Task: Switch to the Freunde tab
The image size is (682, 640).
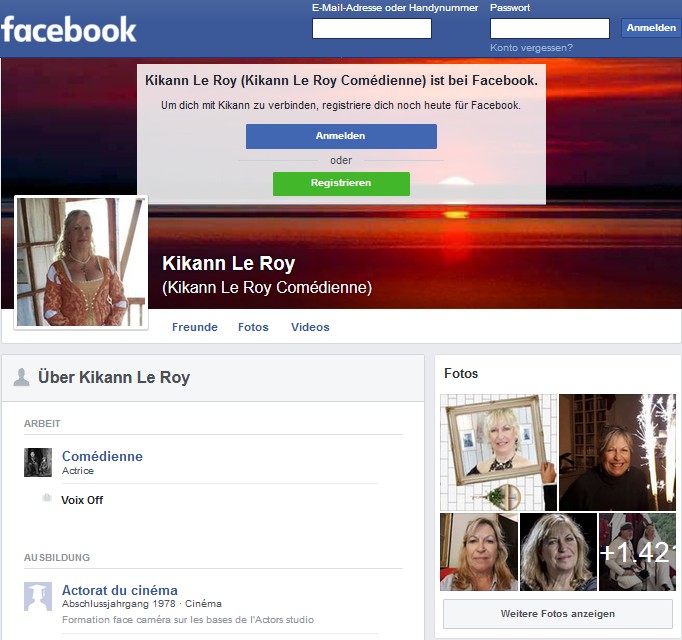Action: coord(195,327)
